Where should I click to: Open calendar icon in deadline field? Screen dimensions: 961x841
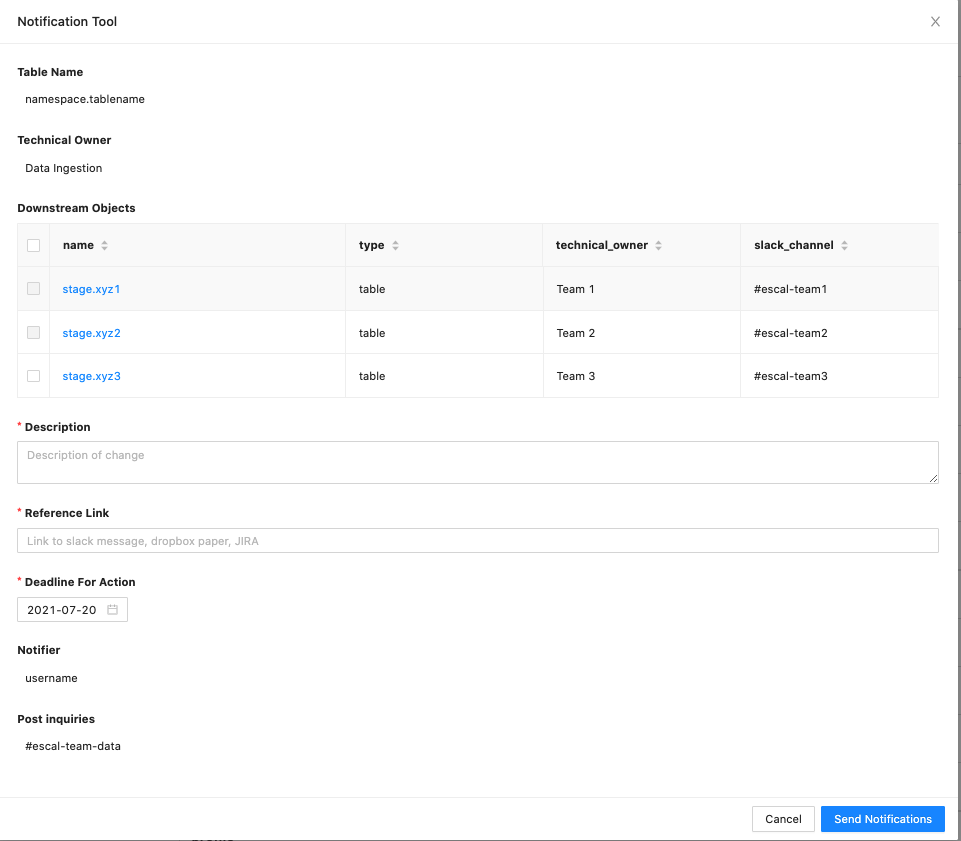tap(113, 610)
